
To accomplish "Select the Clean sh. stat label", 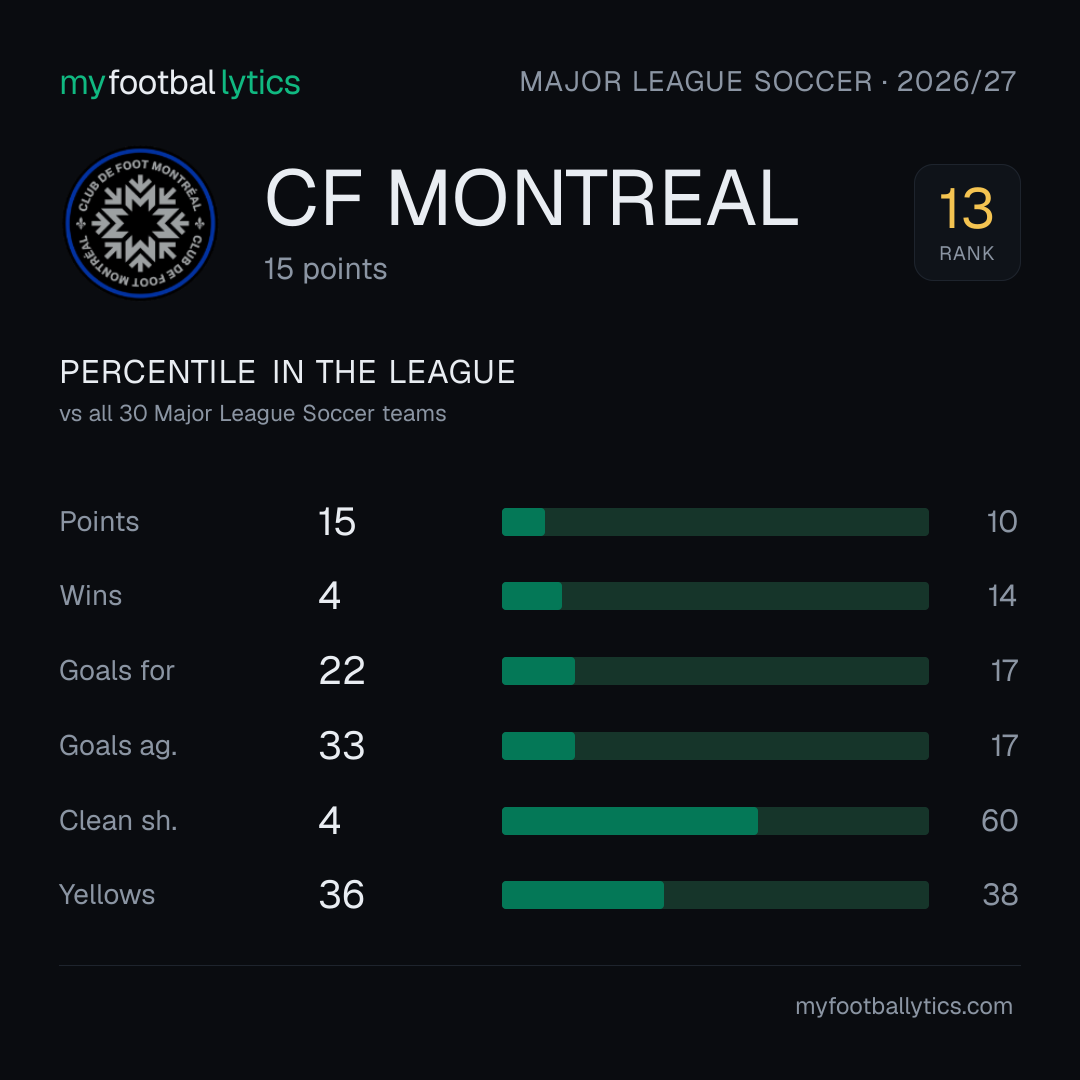I will pyautogui.click(x=118, y=821).
